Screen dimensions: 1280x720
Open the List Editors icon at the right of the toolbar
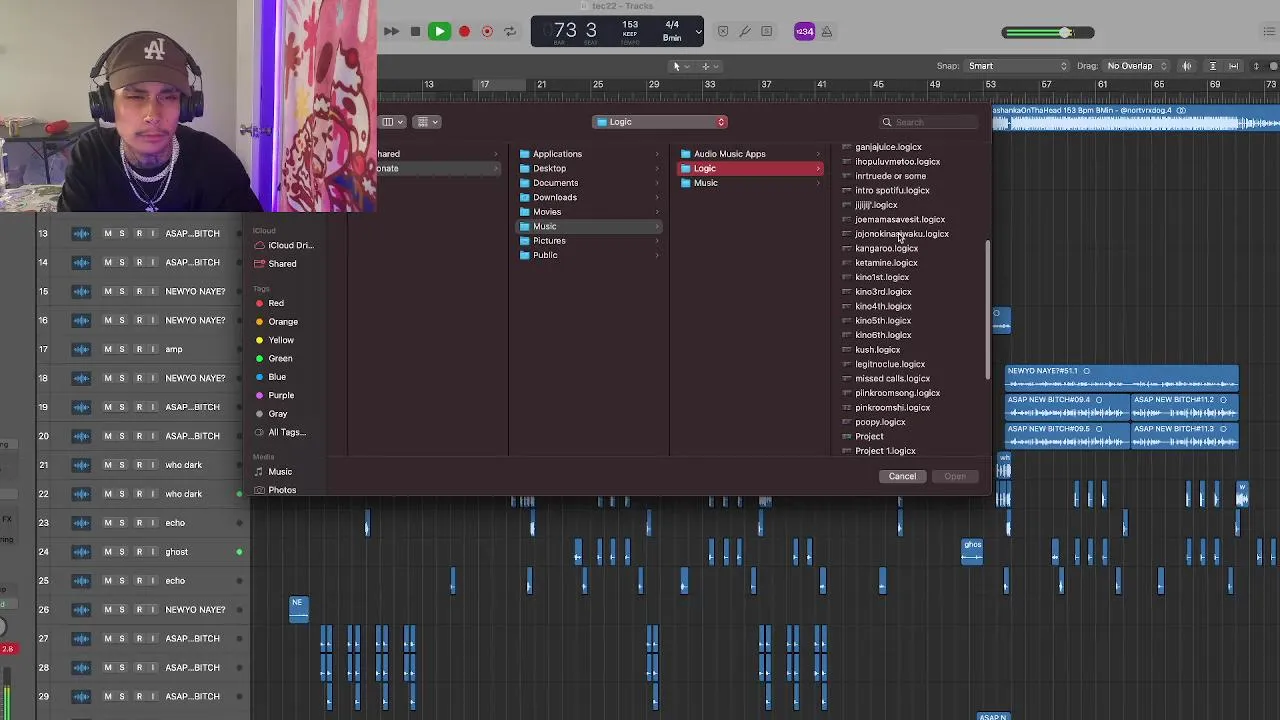(1269, 32)
